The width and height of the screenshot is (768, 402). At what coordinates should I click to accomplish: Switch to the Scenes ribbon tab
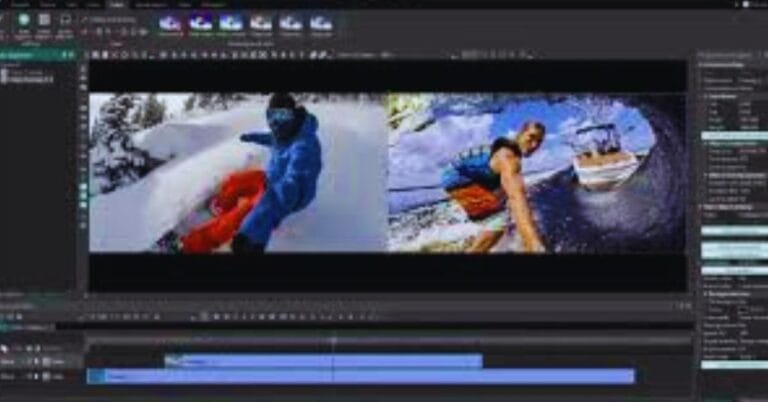(x=48, y=4)
